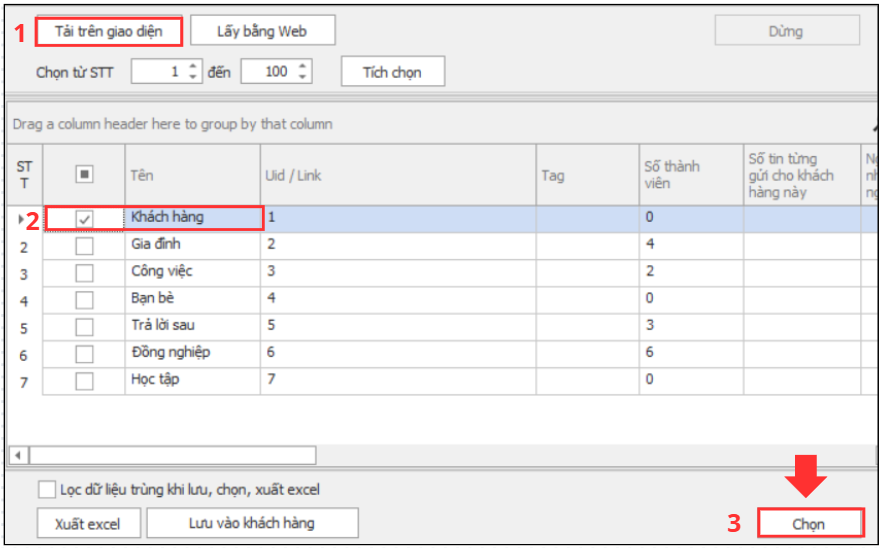Screen dimensions: 883x548
Task: Click the 'Chọn' button
Action: pos(809,524)
